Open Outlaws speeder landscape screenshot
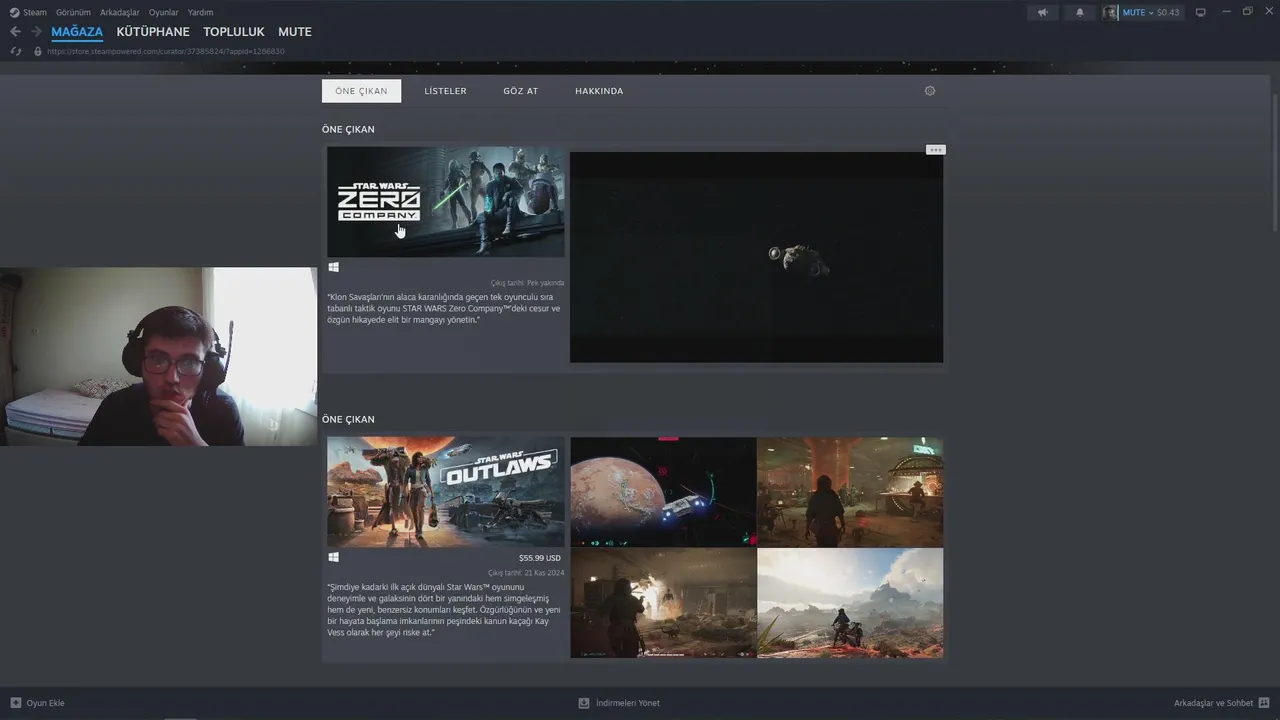Viewport: 1280px width, 720px height. click(x=850, y=603)
